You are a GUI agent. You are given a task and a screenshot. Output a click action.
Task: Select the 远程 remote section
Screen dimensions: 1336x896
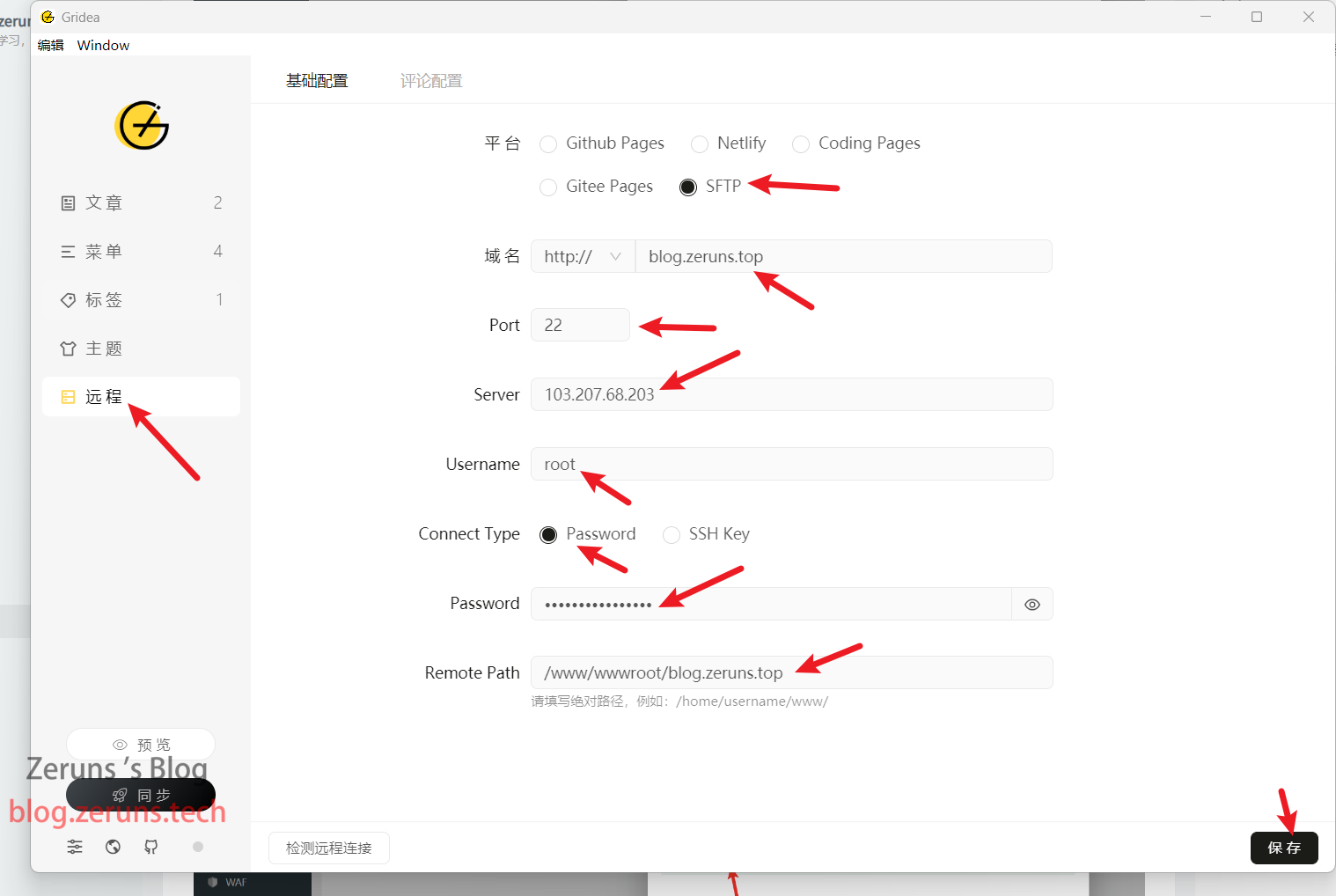(141, 396)
